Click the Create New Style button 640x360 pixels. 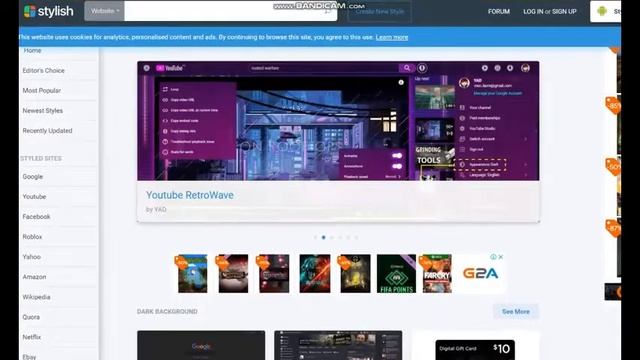click(x=380, y=11)
